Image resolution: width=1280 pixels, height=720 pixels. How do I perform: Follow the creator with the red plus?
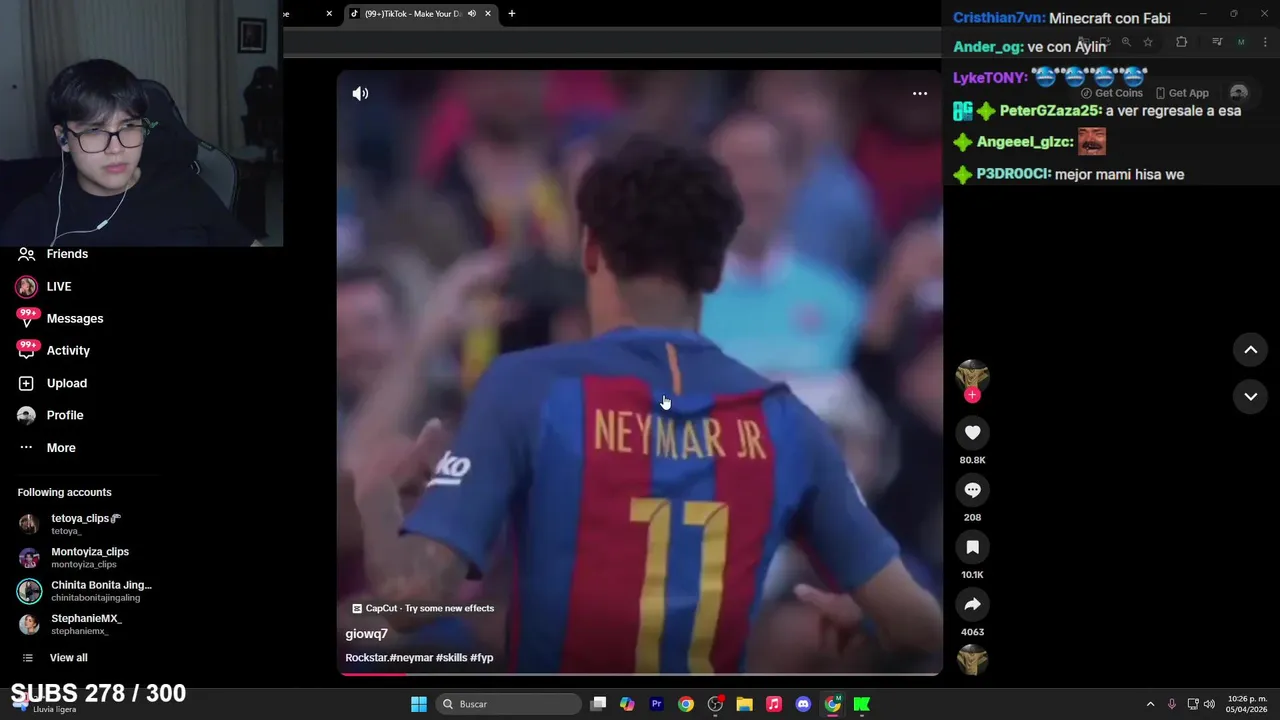(x=972, y=395)
